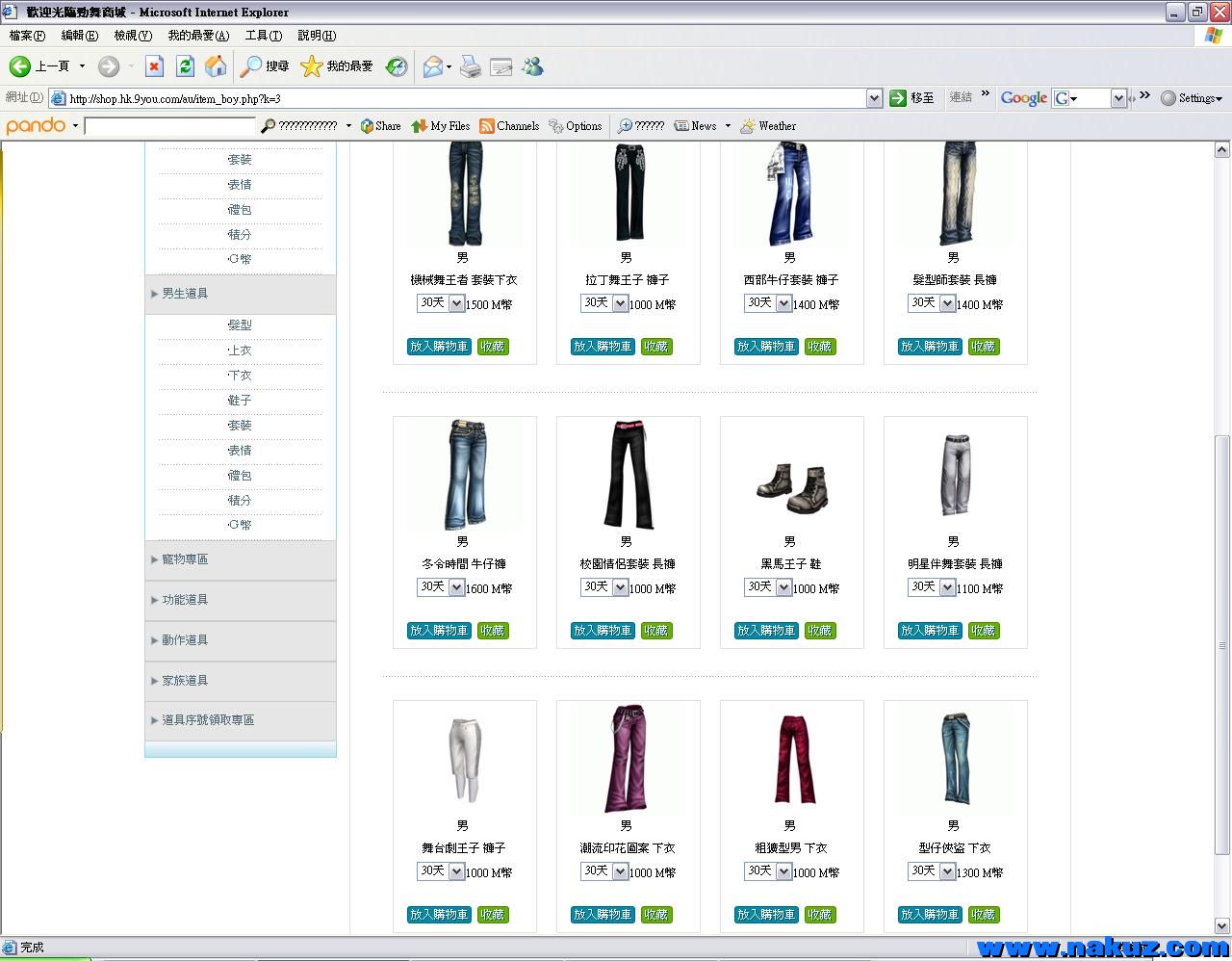Click the 明星伴舞套裝 長褲 product thumbnail
Viewport: 1232px width, 961px height.
(955, 475)
